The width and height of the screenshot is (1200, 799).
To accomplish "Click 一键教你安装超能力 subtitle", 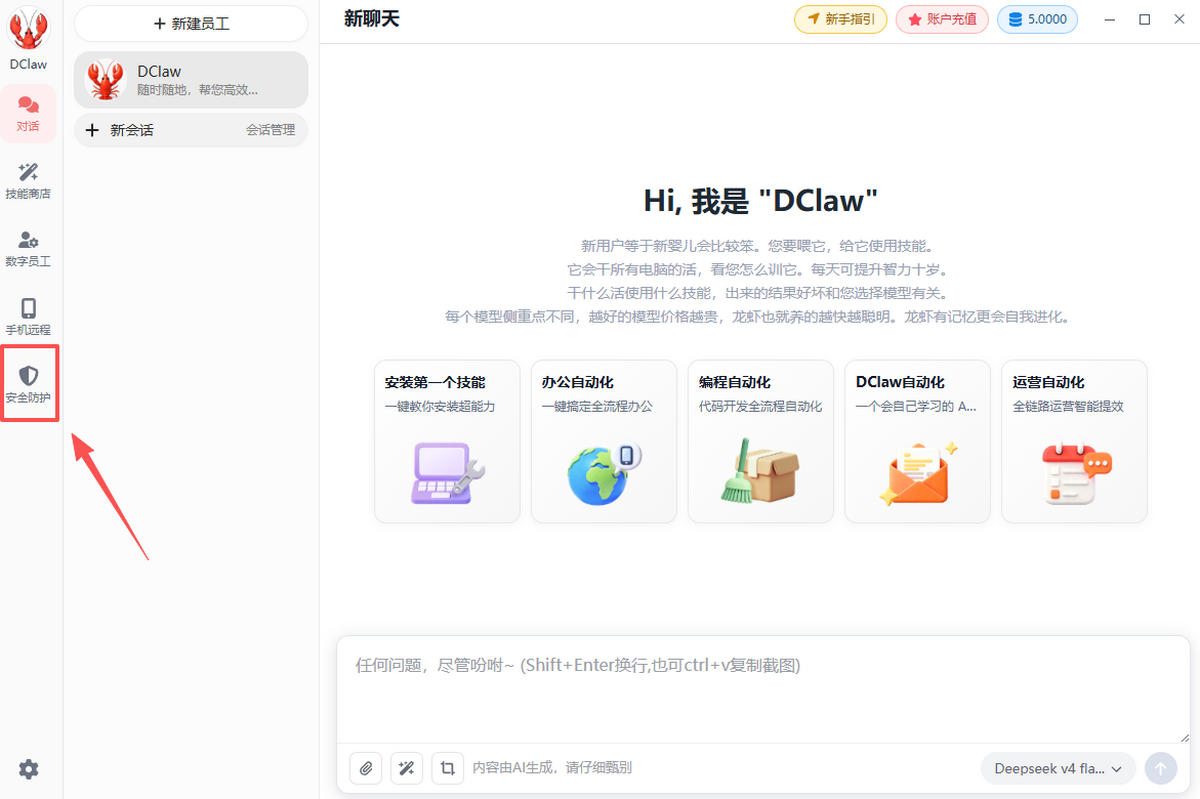I will (x=440, y=407).
